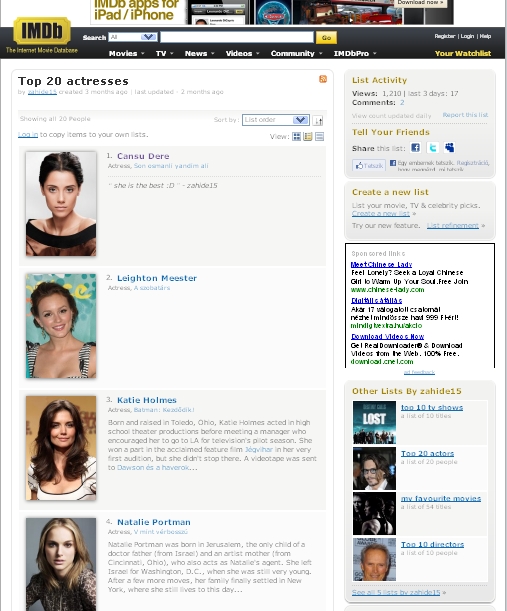Open the RSS feed icon for this list
The width and height of the screenshot is (507, 611).
(x=323, y=79)
